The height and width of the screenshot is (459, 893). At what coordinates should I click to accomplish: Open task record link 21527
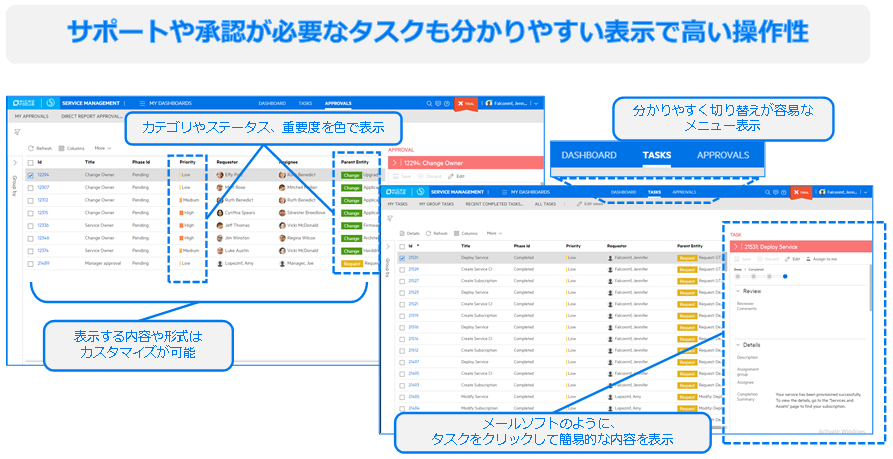pyautogui.click(x=414, y=281)
